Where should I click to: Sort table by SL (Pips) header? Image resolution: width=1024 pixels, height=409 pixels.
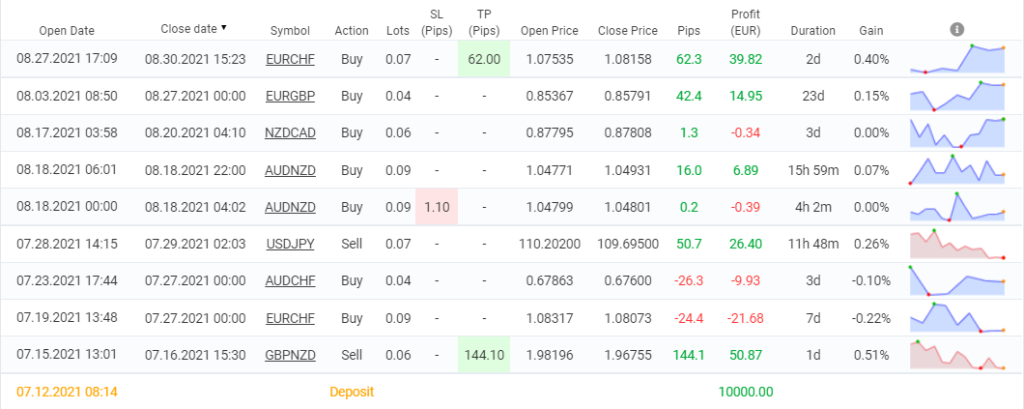[x=436, y=22]
